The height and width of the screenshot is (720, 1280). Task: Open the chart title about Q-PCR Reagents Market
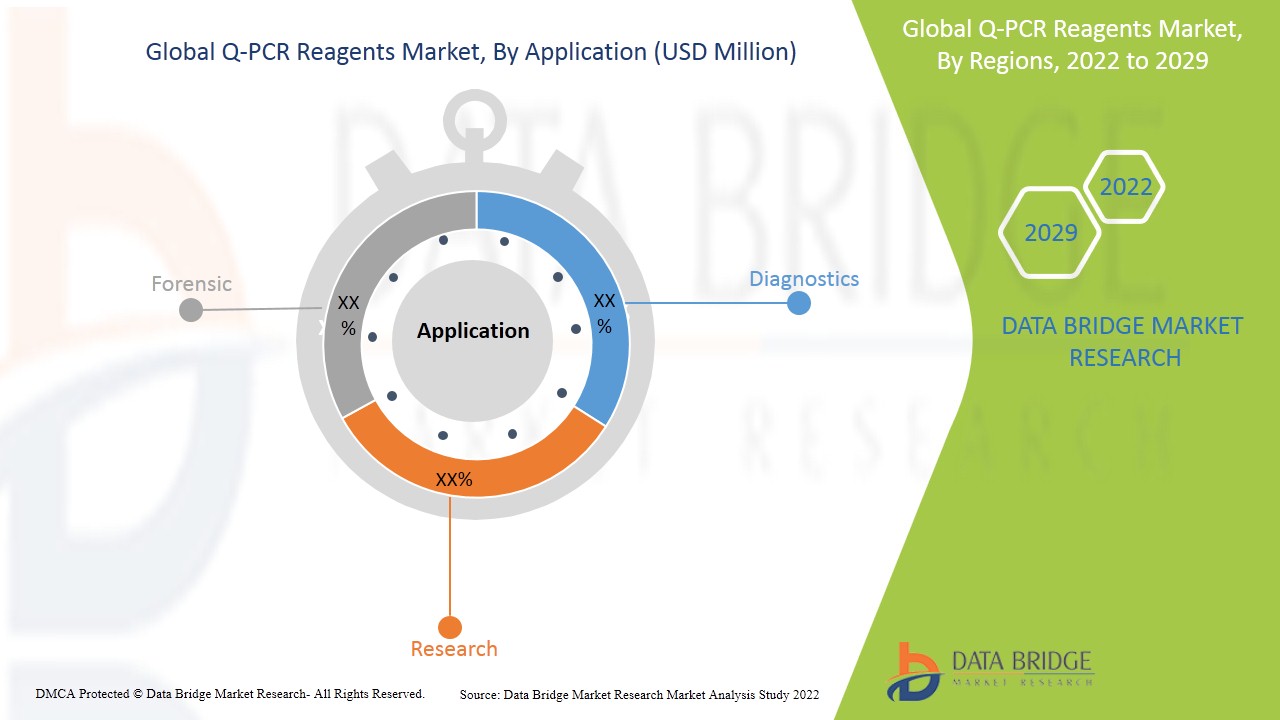tap(471, 52)
